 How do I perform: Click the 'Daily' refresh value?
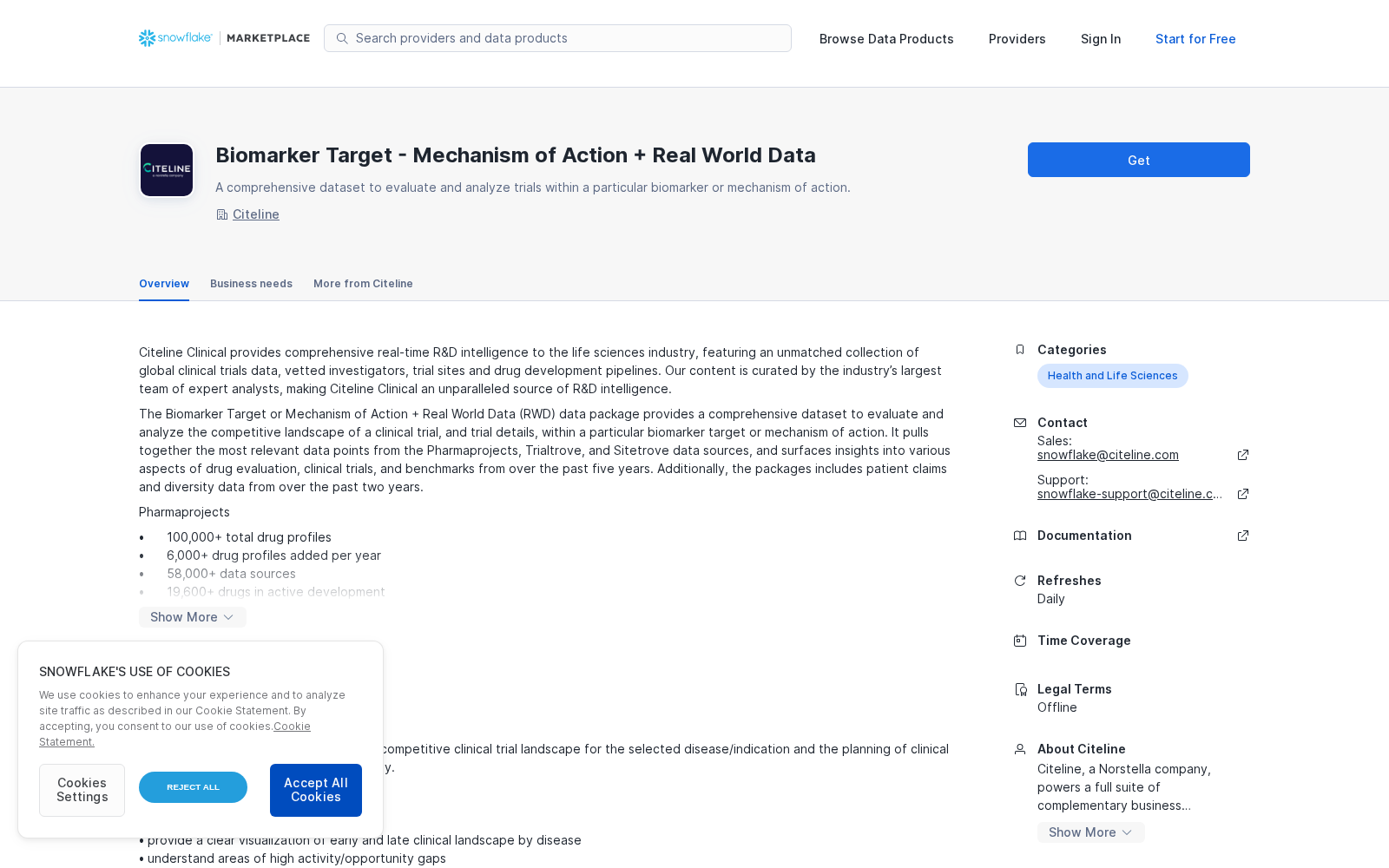(x=1051, y=599)
